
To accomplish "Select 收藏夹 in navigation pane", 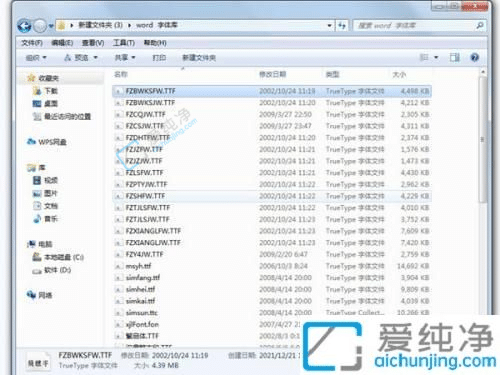I will pos(48,78).
